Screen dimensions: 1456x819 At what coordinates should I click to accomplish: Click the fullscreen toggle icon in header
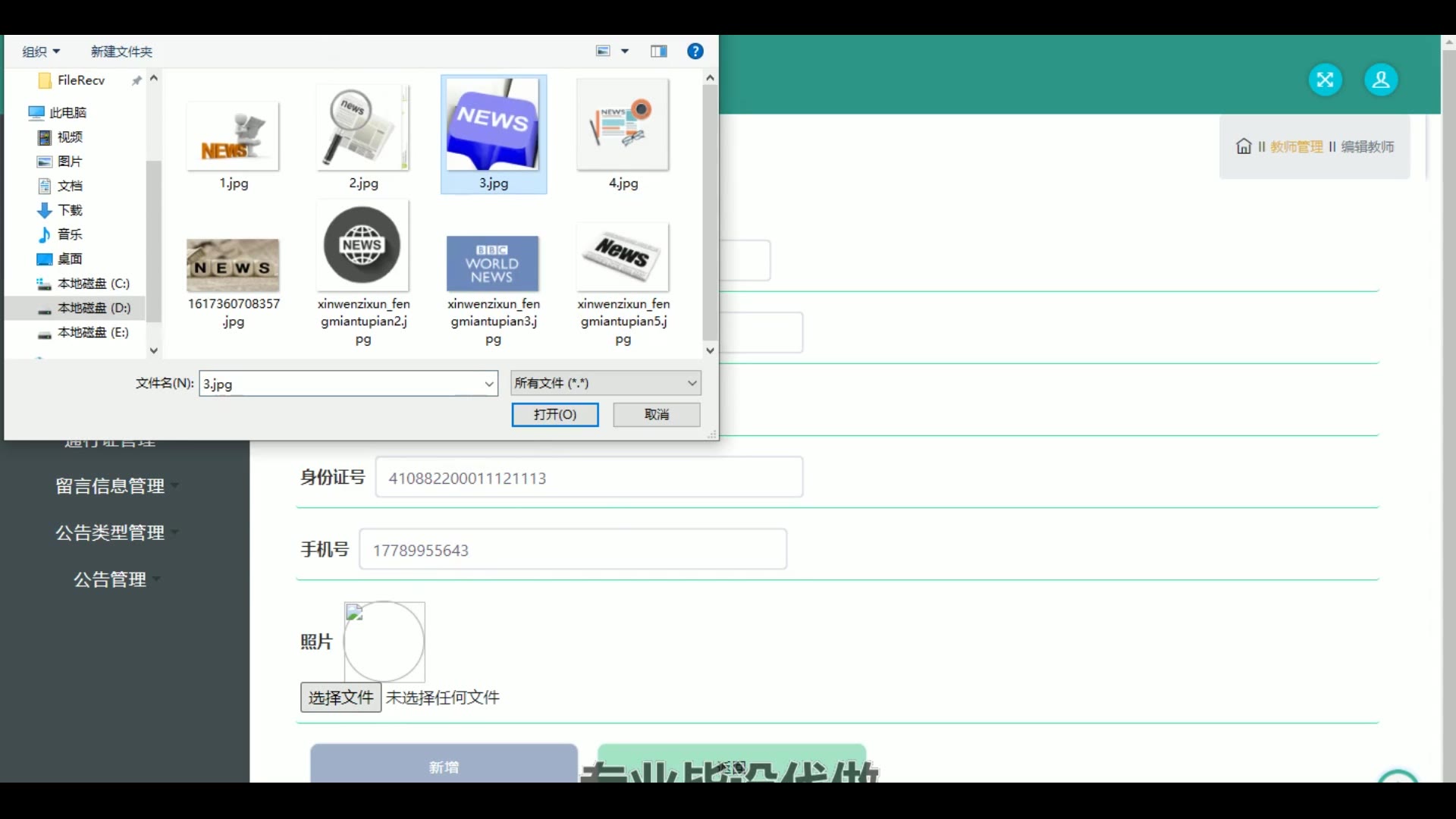pyautogui.click(x=1325, y=80)
